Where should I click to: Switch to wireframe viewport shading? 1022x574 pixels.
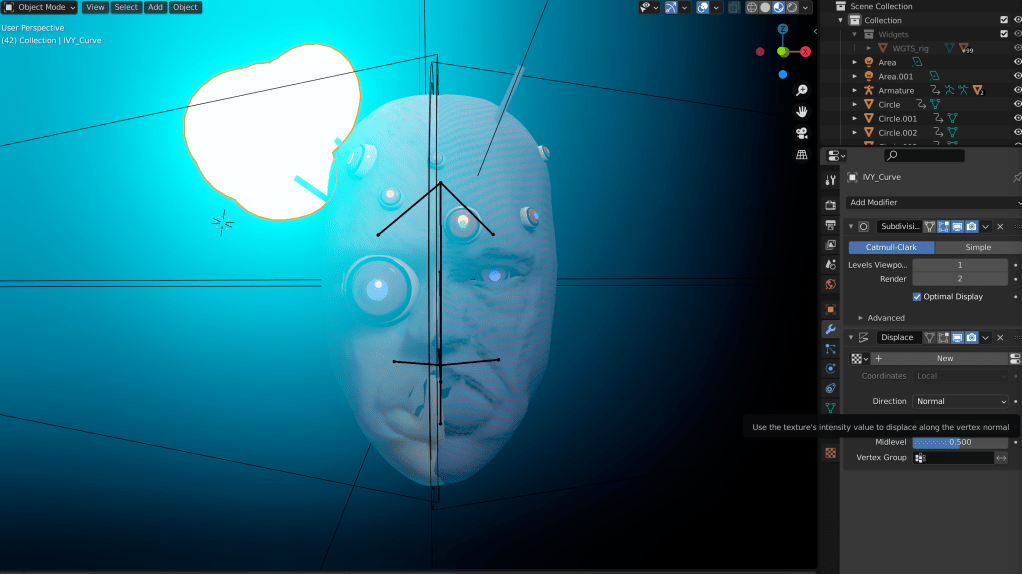(x=750, y=7)
